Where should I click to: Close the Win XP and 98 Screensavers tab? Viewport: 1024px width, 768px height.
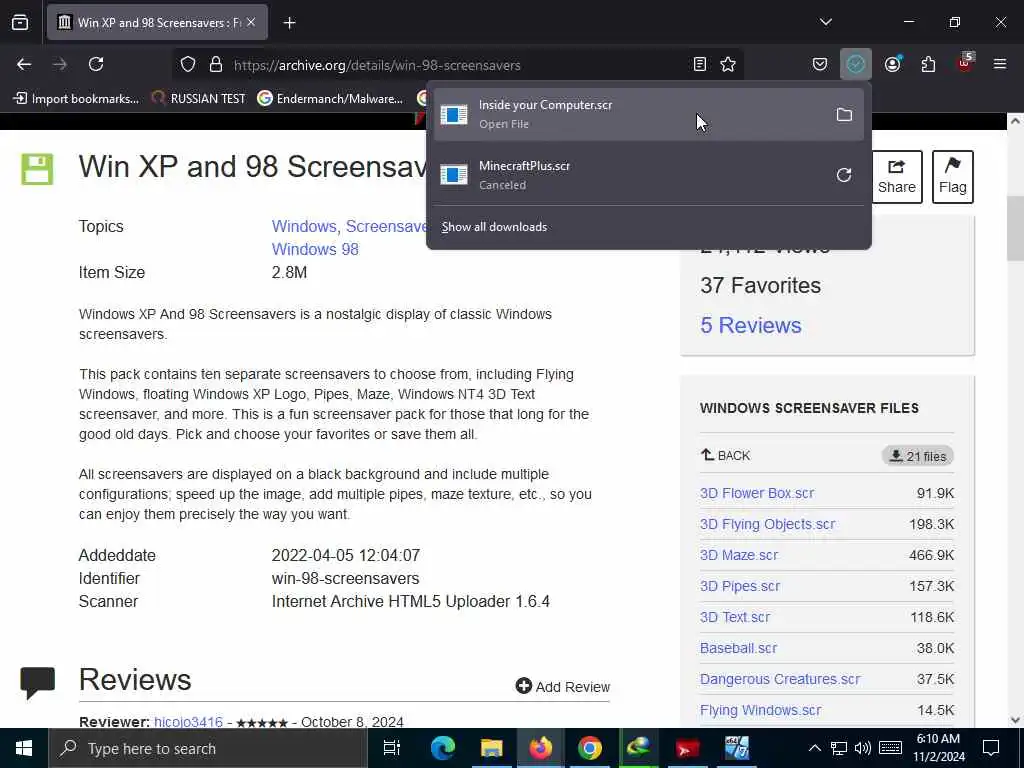coord(251,22)
